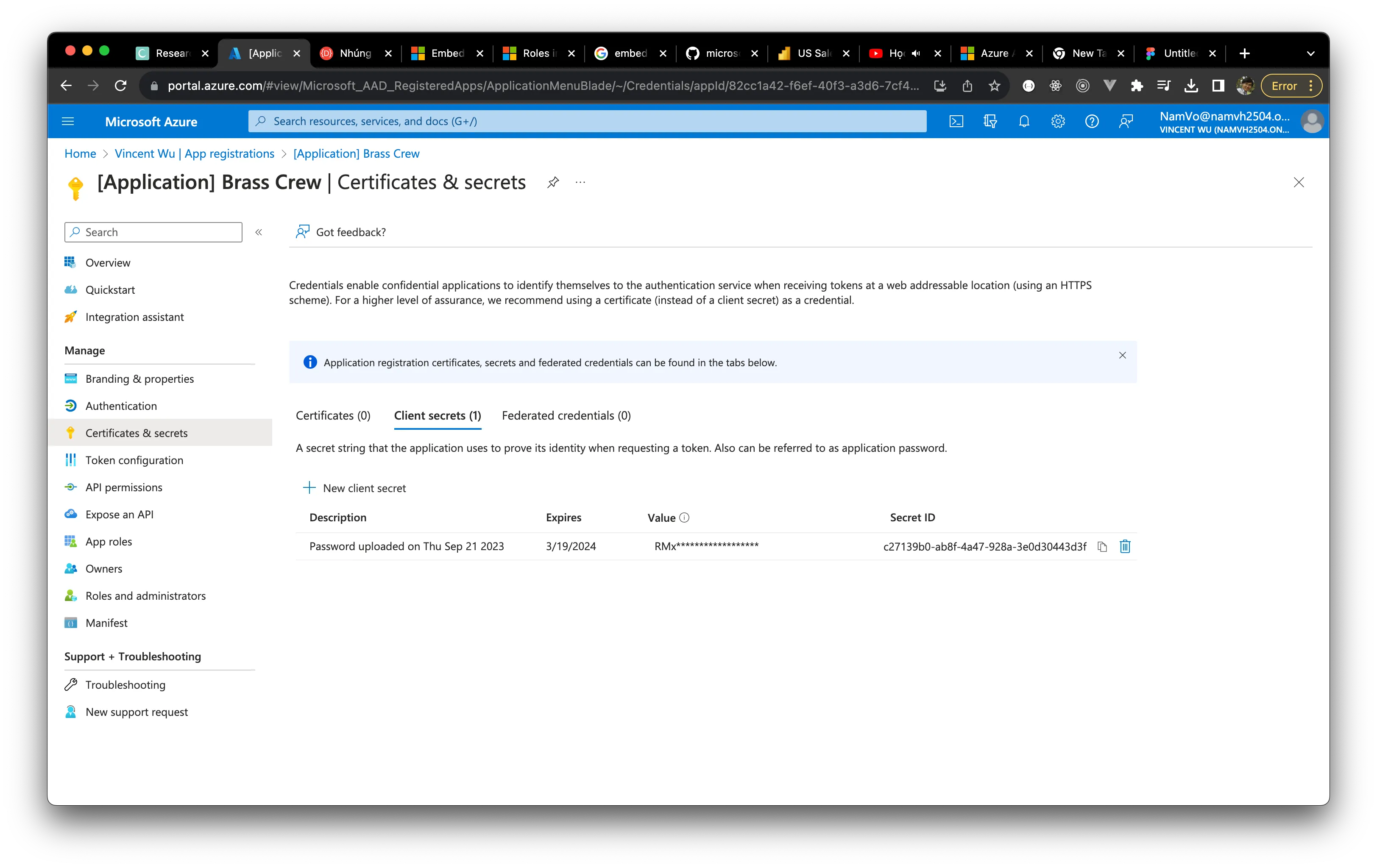
Task: View notifications bell
Action: pos(1024,121)
